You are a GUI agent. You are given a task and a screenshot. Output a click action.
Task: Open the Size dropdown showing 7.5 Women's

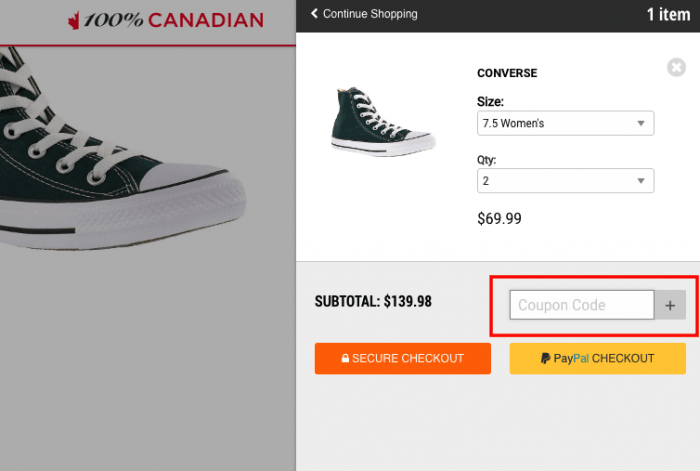565,124
